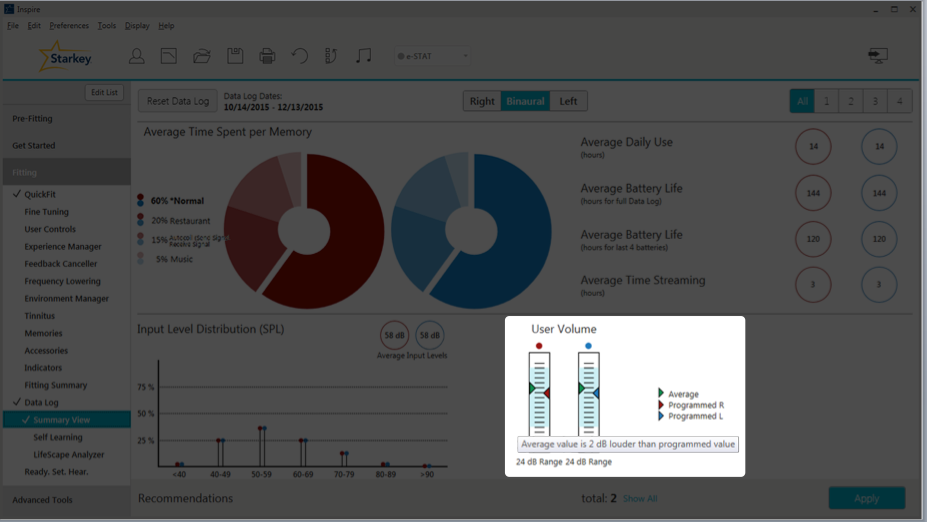Select the Left ear view
927x522 pixels.
568,101
